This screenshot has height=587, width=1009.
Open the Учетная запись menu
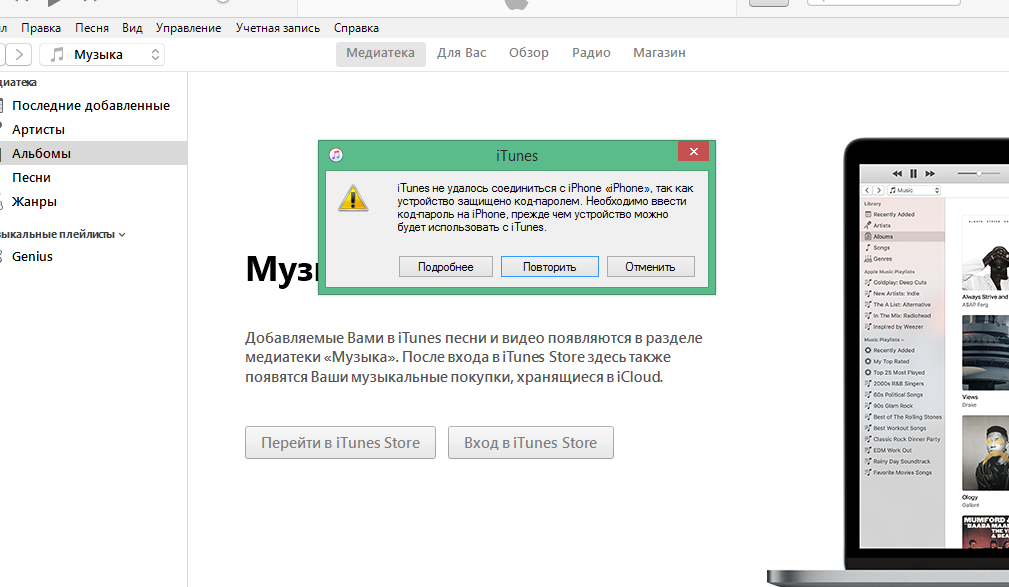pos(277,28)
